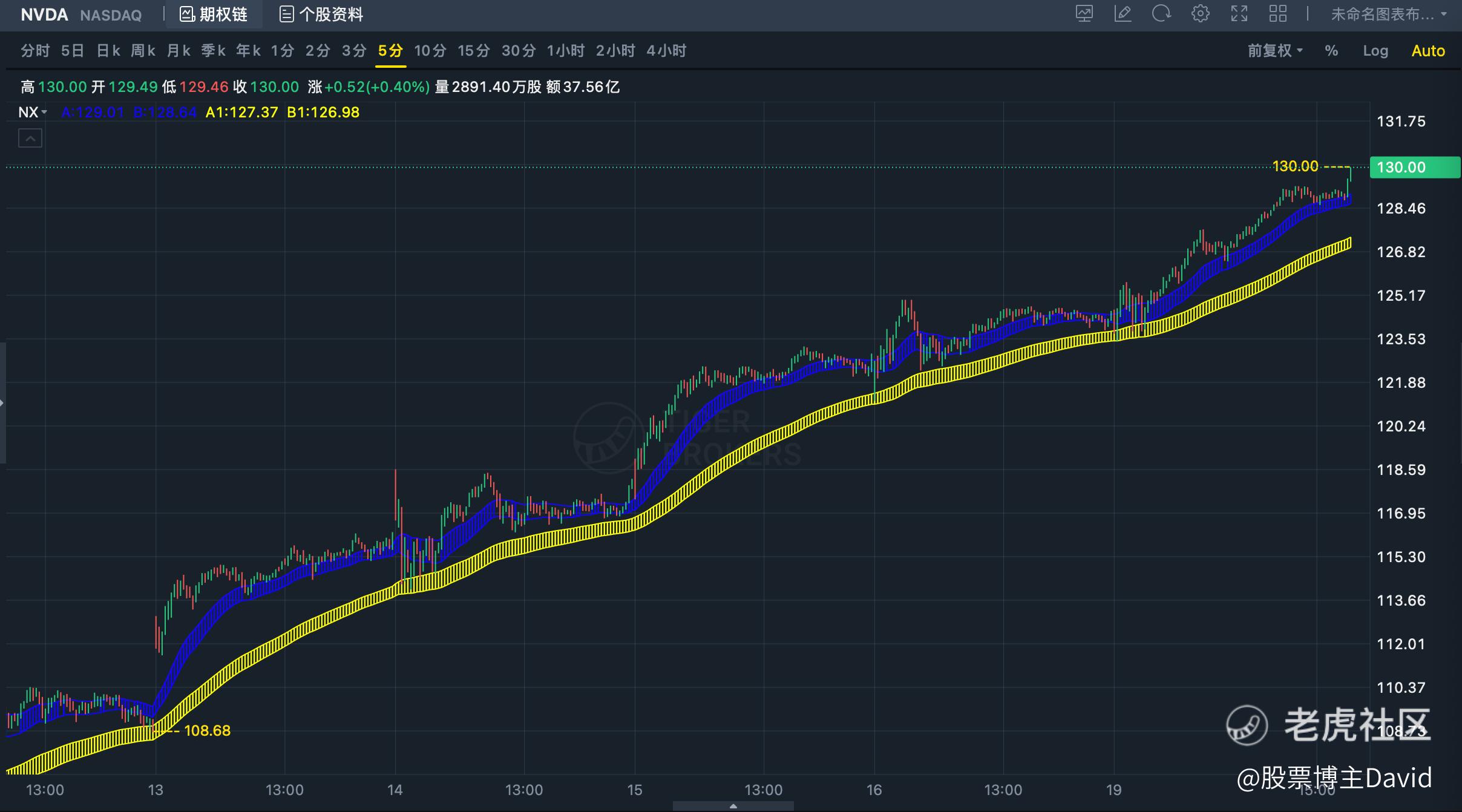Click the B1:126.98 indicator value

(x=323, y=113)
